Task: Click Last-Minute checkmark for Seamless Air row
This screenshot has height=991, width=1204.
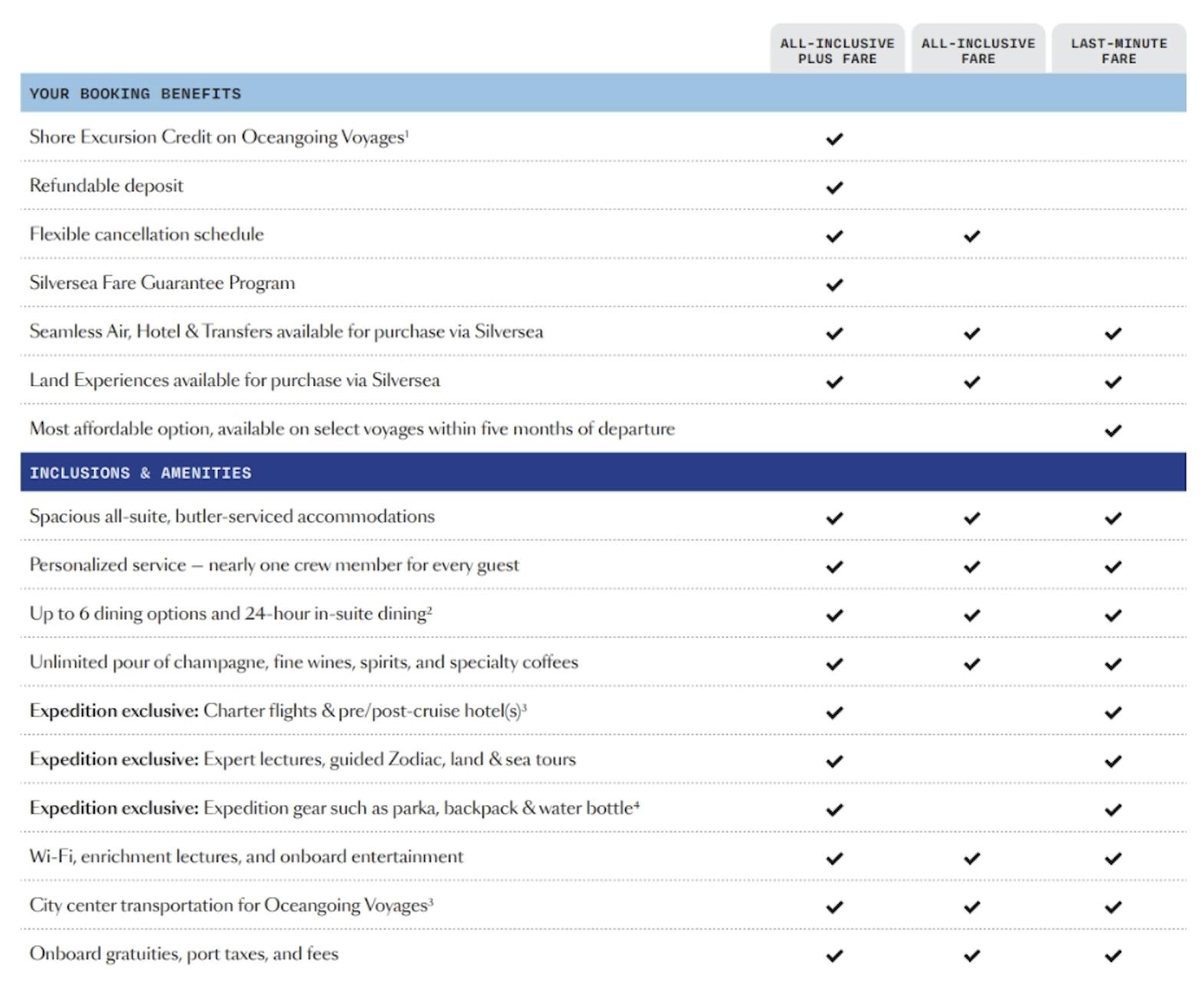Action: click(x=1113, y=333)
